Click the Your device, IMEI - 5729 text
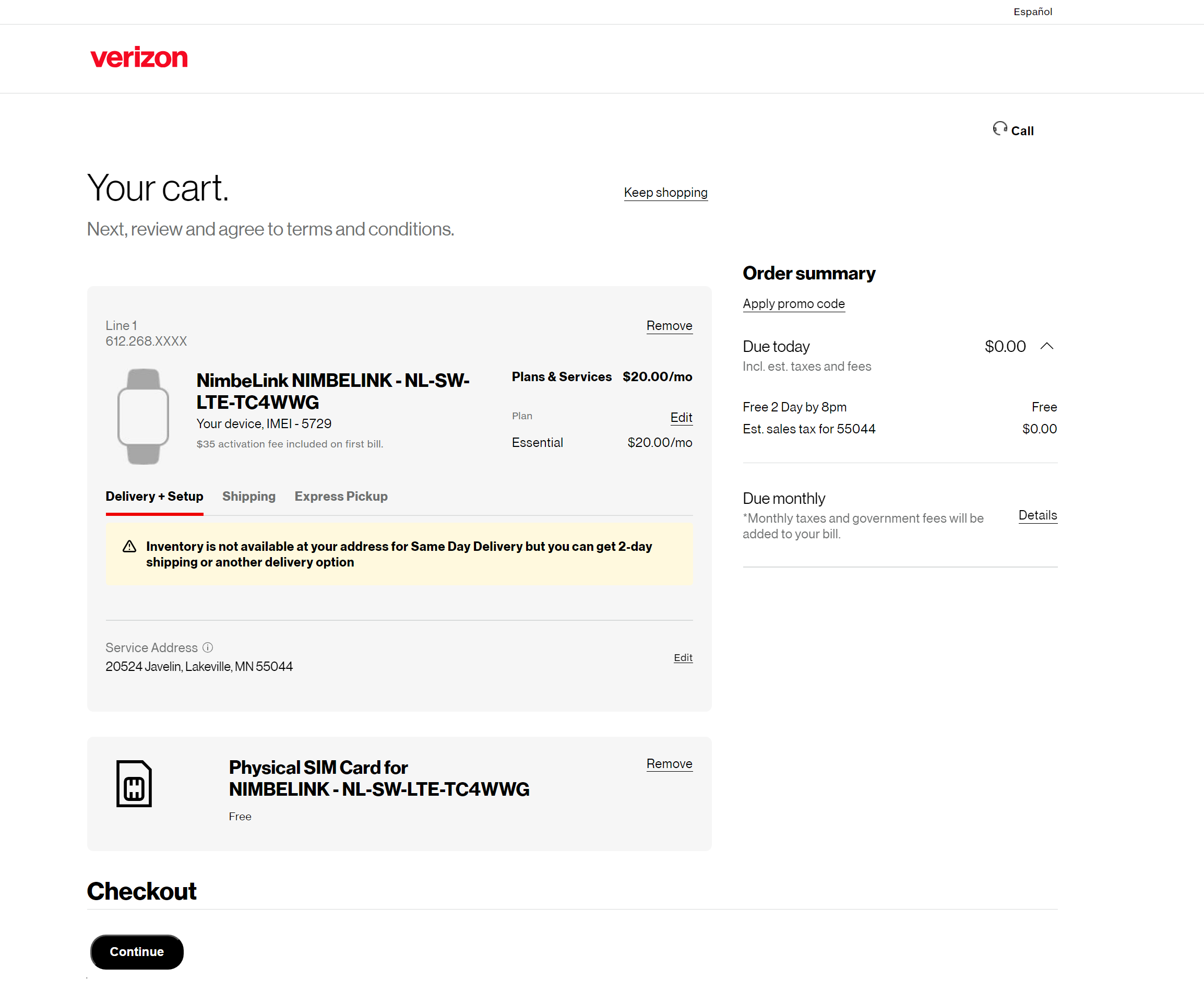The width and height of the screenshot is (1204, 991). click(x=264, y=423)
